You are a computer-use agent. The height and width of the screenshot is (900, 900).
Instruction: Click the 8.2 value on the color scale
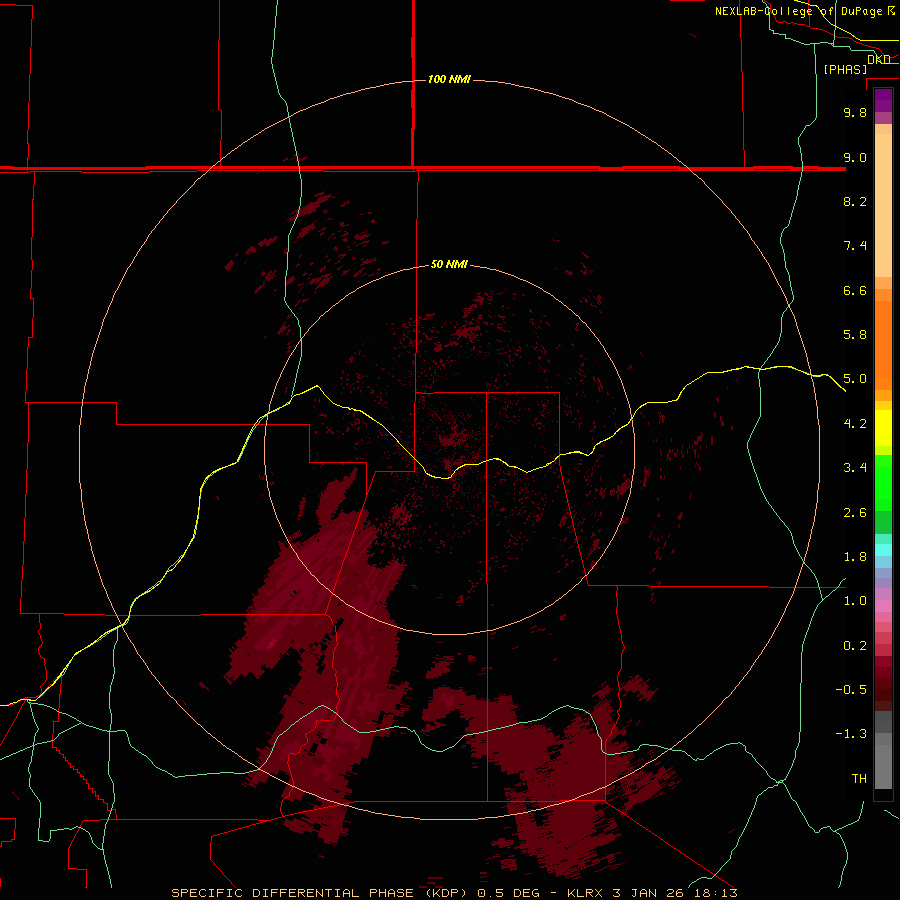(855, 201)
